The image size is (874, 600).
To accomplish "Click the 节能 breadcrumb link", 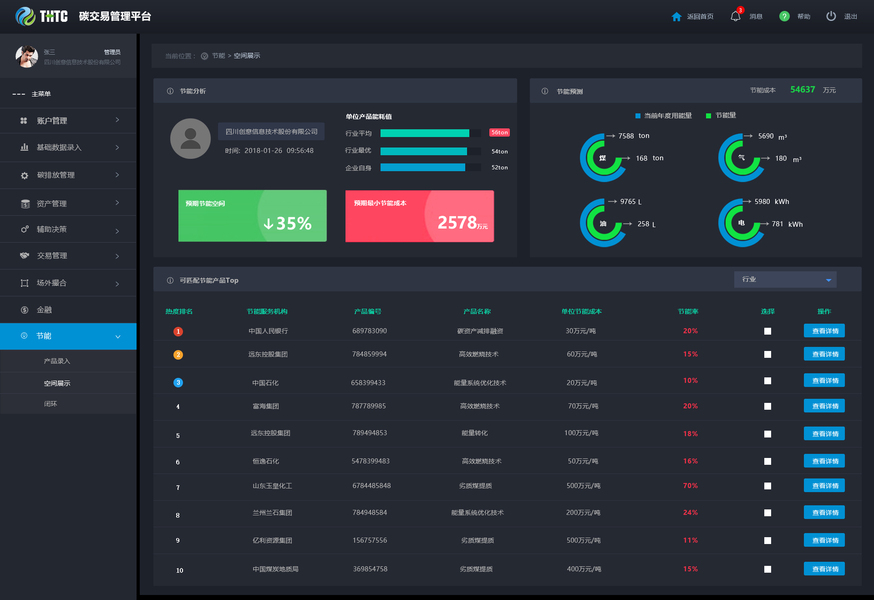I will pos(218,56).
